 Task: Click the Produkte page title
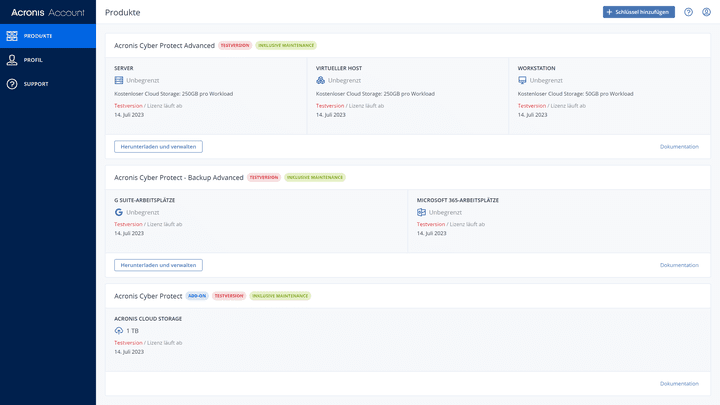pos(123,12)
